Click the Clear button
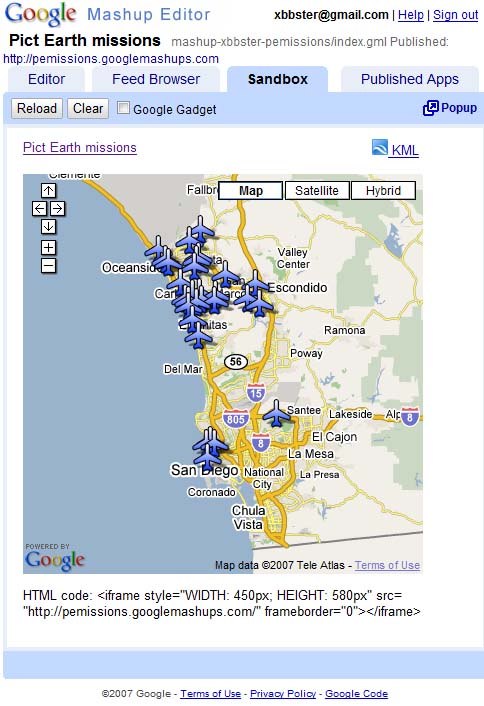The image size is (484, 706). point(88,109)
